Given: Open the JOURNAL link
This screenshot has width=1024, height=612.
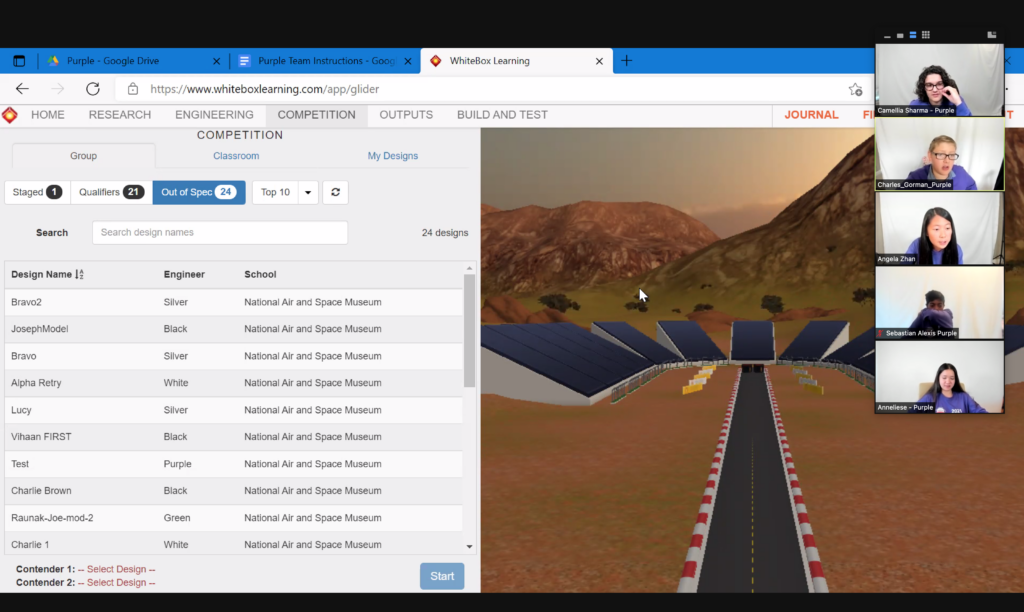Looking at the screenshot, I should pyautogui.click(x=811, y=115).
